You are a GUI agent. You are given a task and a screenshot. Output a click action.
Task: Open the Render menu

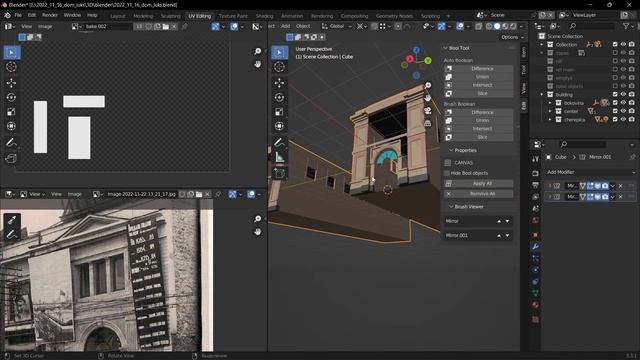point(50,15)
